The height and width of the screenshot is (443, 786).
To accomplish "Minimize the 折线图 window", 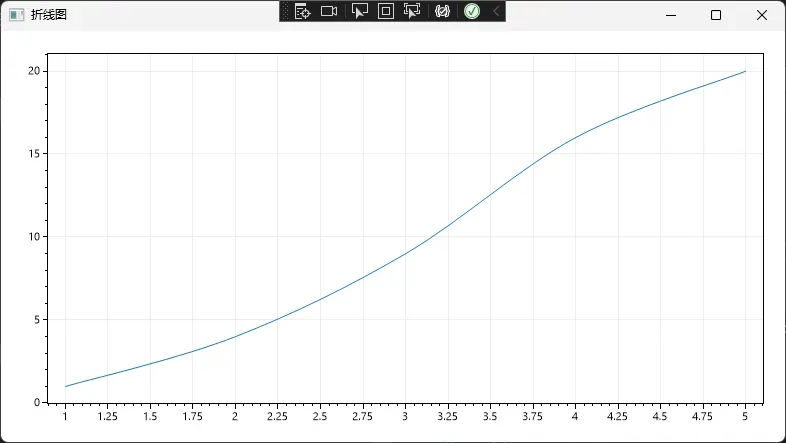I will (x=671, y=15).
